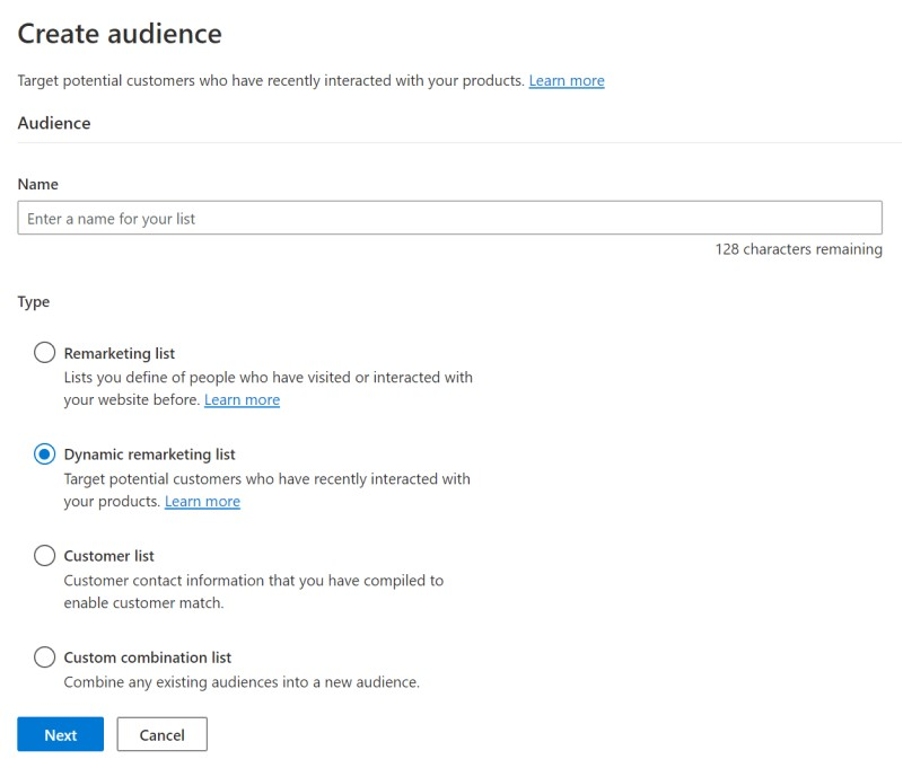This screenshot has width=902, height=768.
Task: Cancel the audience creation
Action: [x=162, y=734]
